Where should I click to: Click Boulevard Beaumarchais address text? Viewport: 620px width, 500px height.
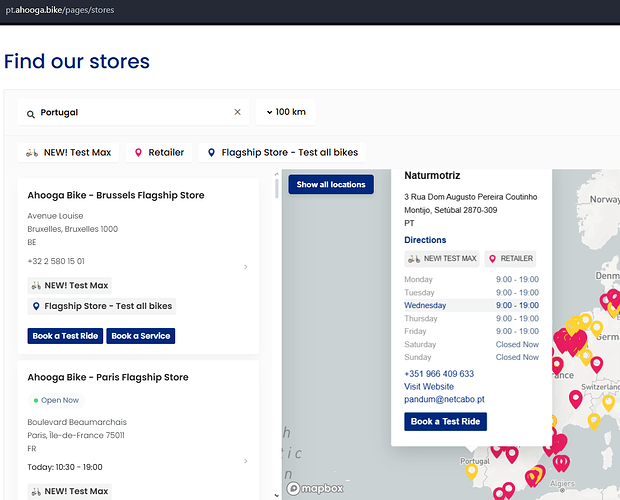[77, 422]
